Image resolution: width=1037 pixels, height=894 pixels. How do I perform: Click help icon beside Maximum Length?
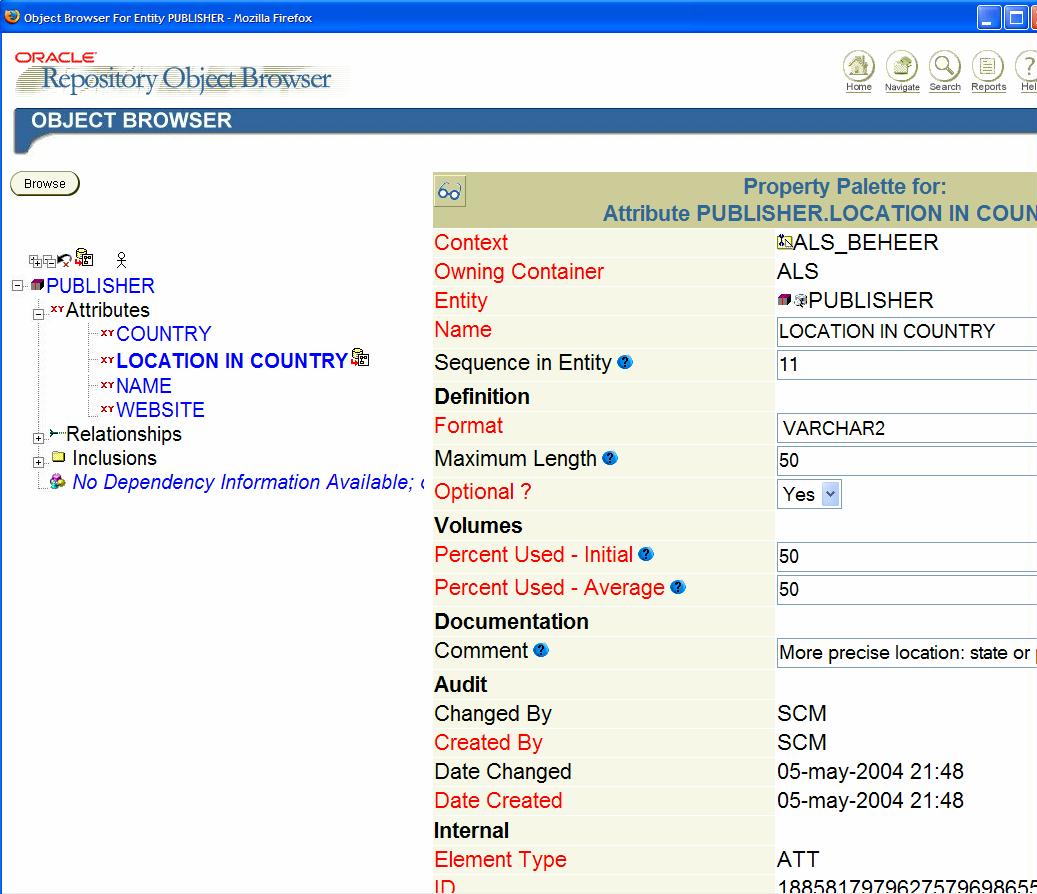610,458
